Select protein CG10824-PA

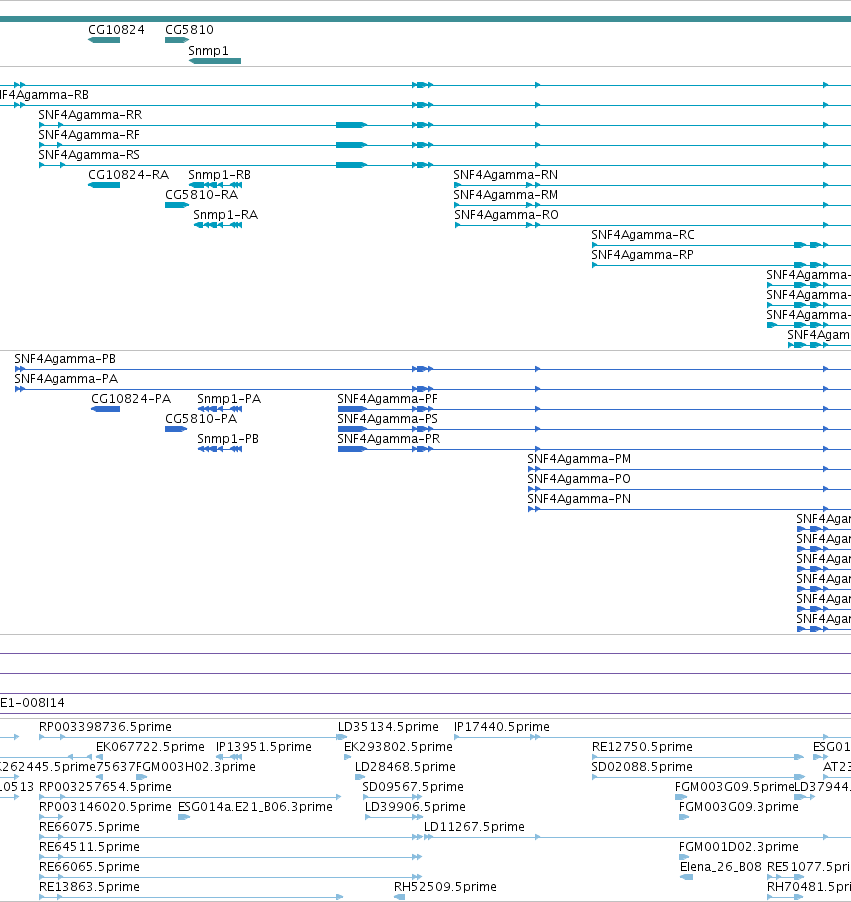[131, 399]
